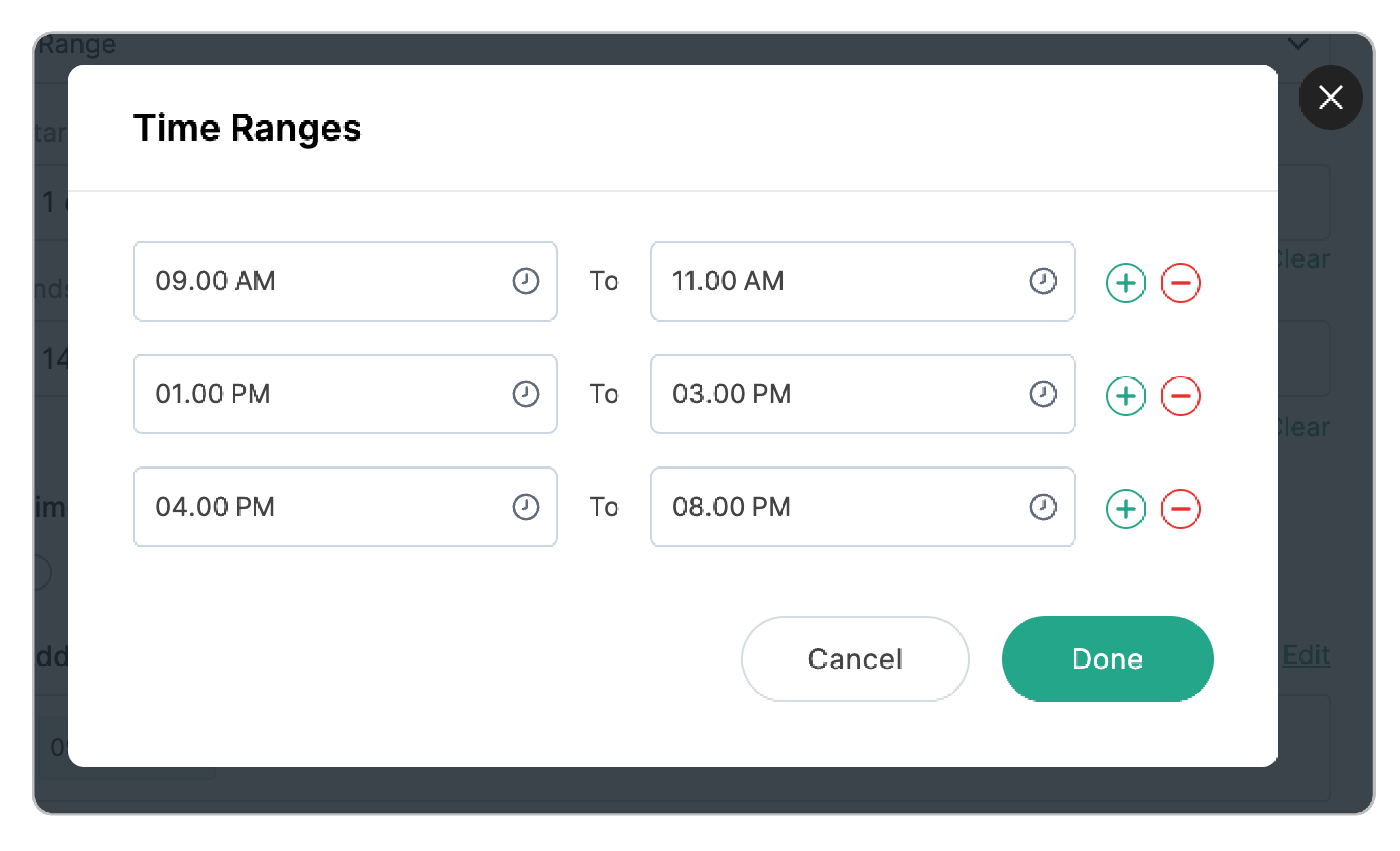This screenshot has width=1400, height=851.
Task: Delete the 04.00 PM to 08.00 PM range
Action: [1180, 509]
